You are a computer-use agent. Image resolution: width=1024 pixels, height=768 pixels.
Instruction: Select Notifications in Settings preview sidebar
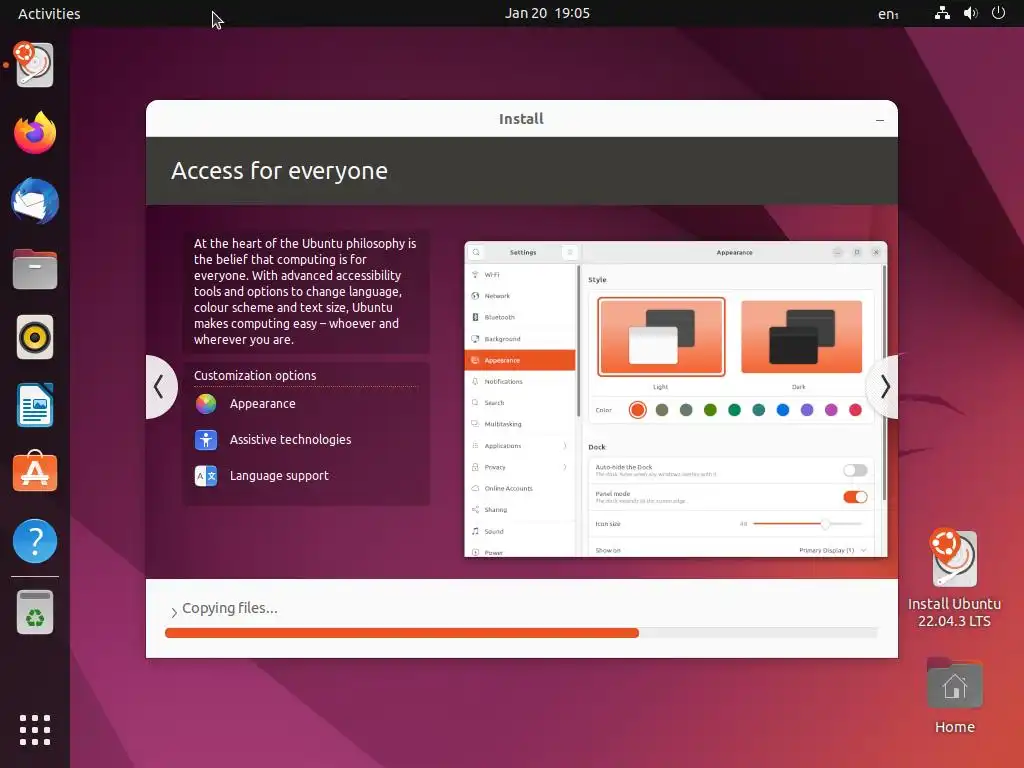[x=520, y=381]
